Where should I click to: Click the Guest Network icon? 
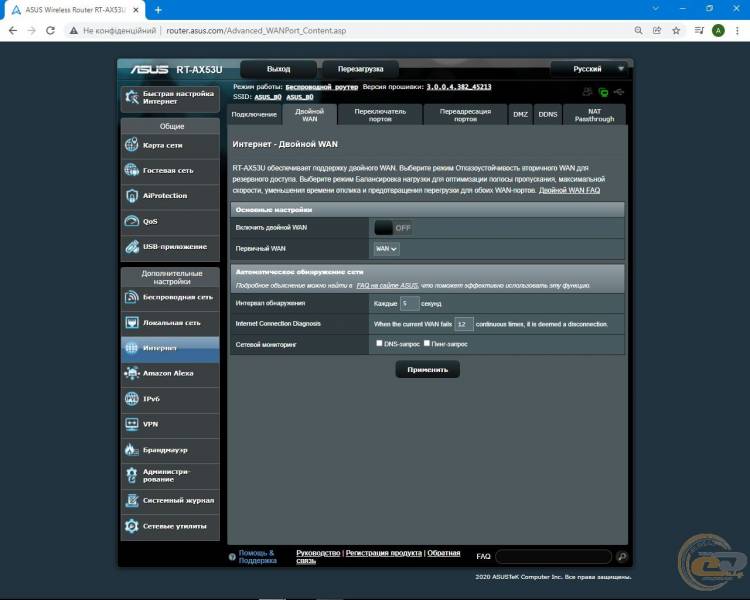132,170
